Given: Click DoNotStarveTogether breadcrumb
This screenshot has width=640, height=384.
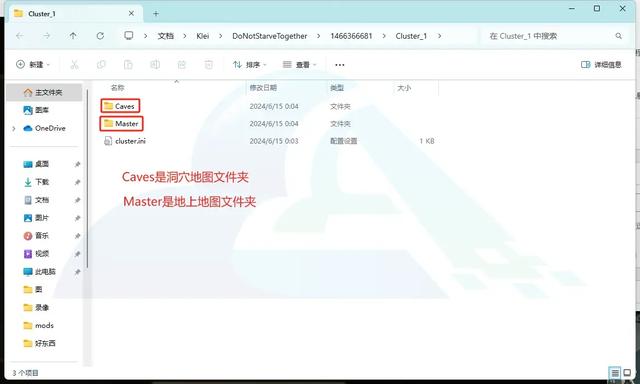Looking at the screenshot, I should (x=269, y=36).
